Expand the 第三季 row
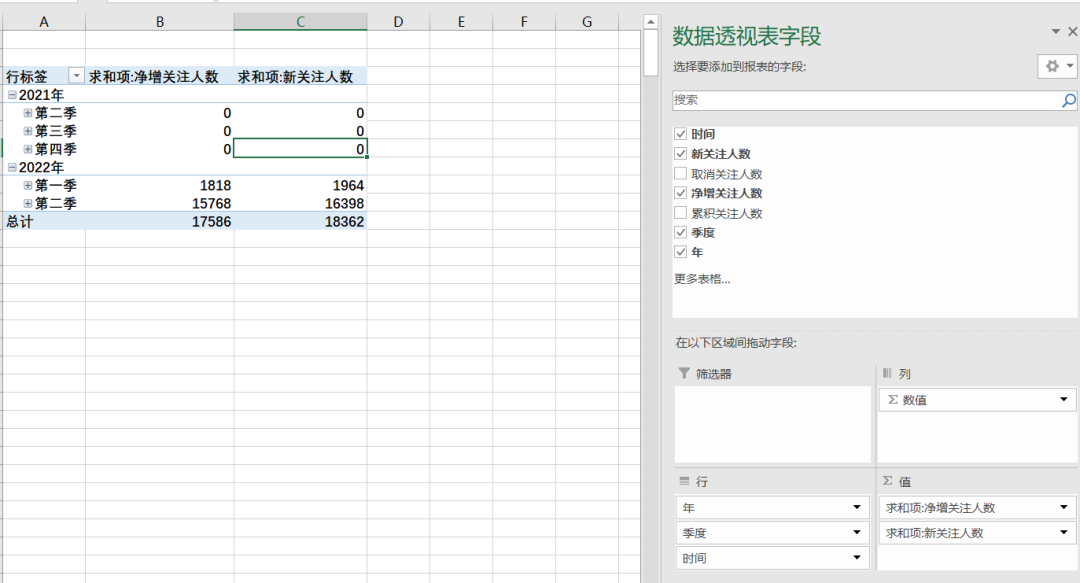 (x=28, y=131)
